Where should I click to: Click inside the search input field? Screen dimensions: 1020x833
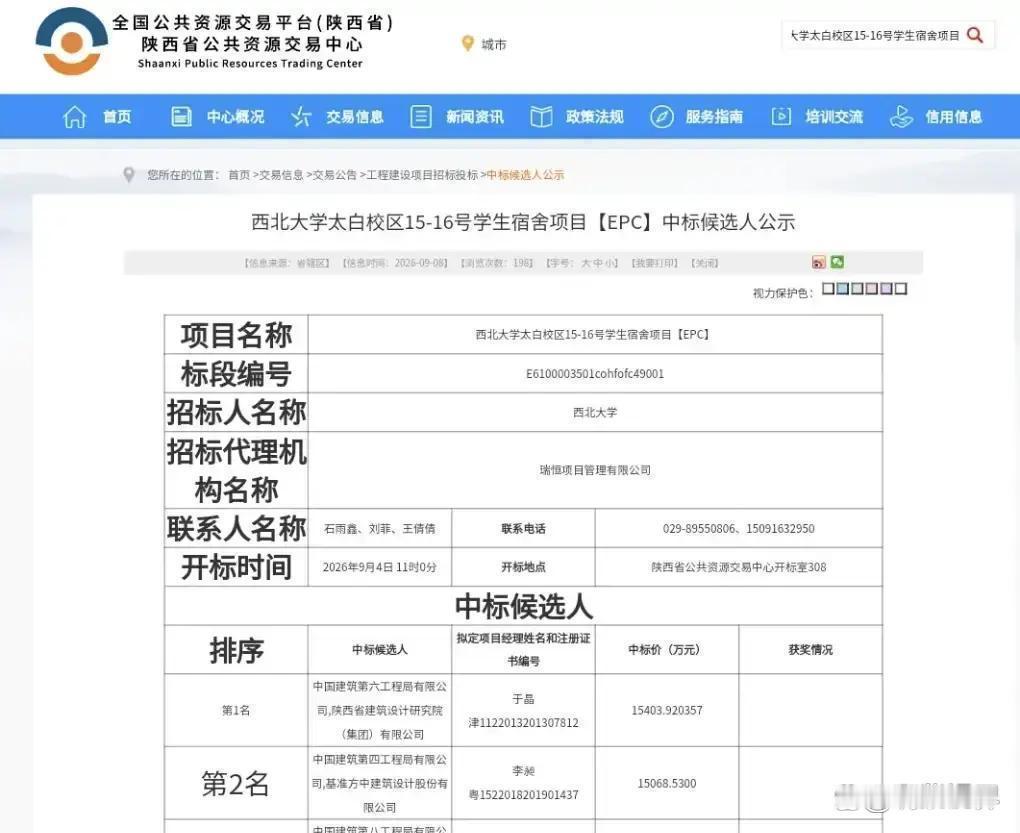[x=874, y=35]
